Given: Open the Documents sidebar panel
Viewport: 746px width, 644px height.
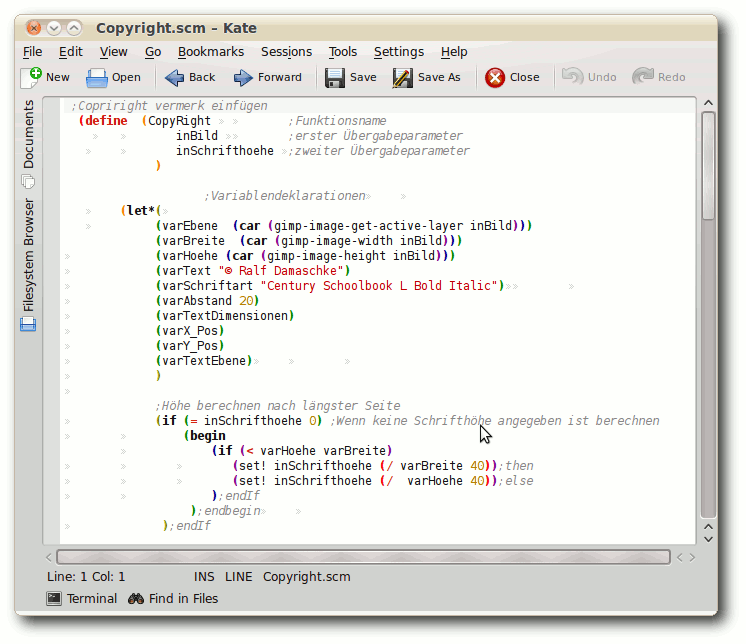Looking at the screenshot, I should pyautogui.click(x=29, y=144).
